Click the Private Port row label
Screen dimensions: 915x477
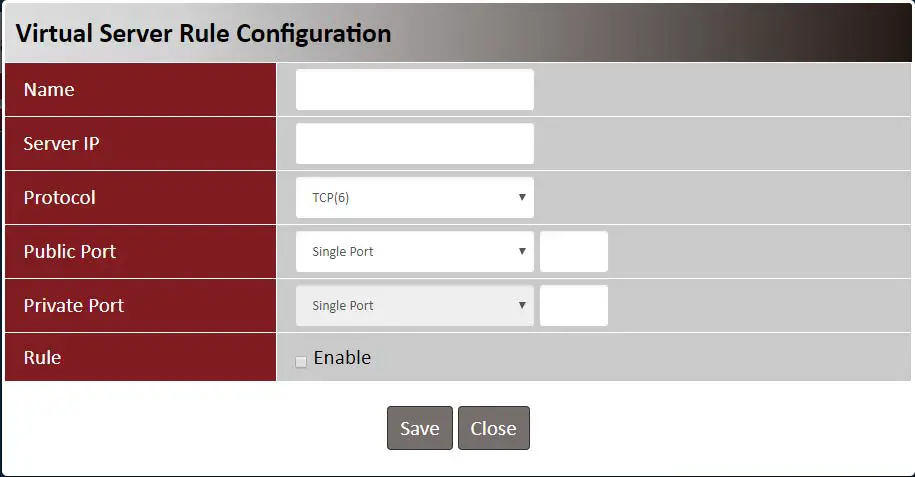pyautogui.click(x=74, y=306)
